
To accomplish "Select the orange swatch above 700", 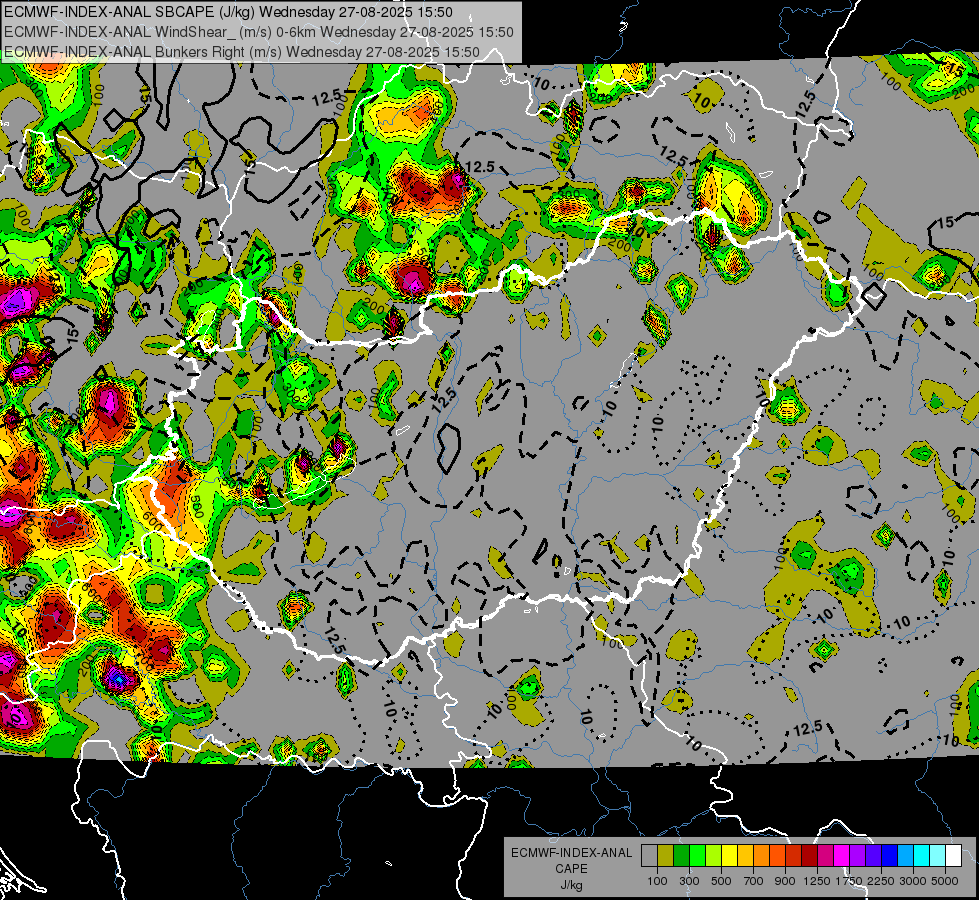I will tap(761, 855).
